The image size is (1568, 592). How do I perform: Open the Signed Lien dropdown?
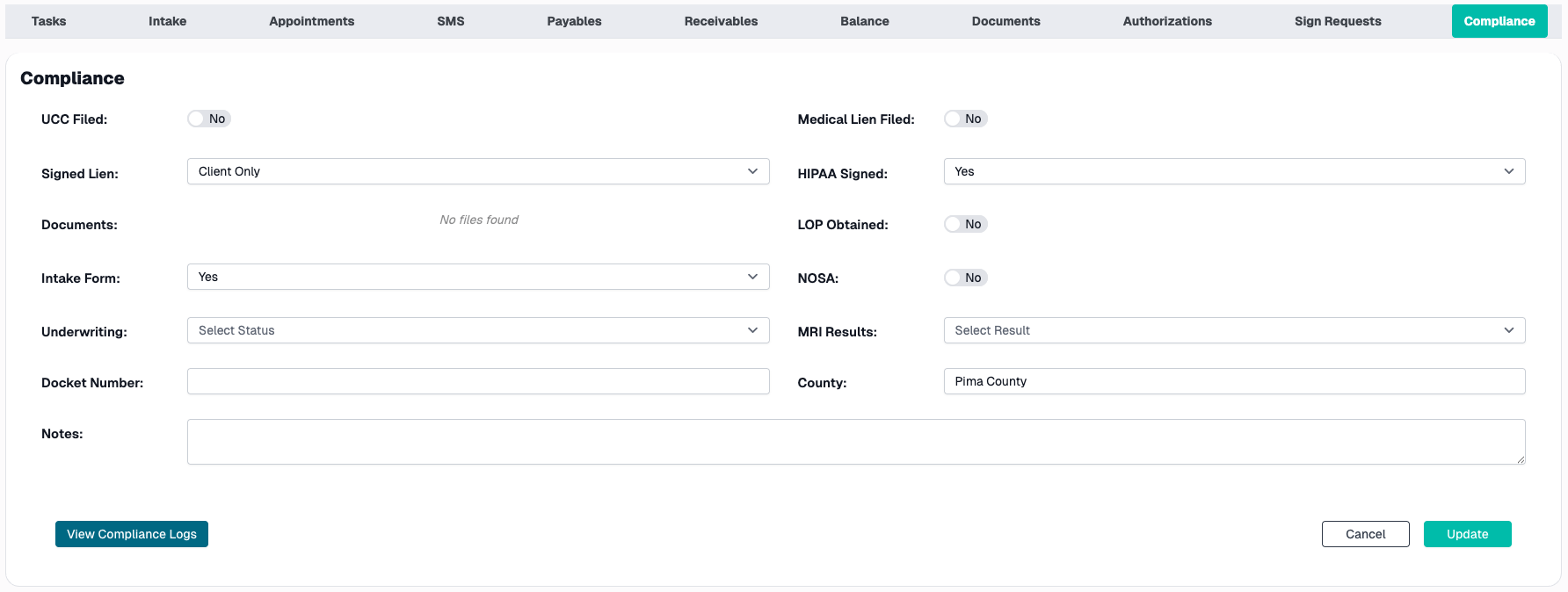pyautogui.click(x=478, y=171)
